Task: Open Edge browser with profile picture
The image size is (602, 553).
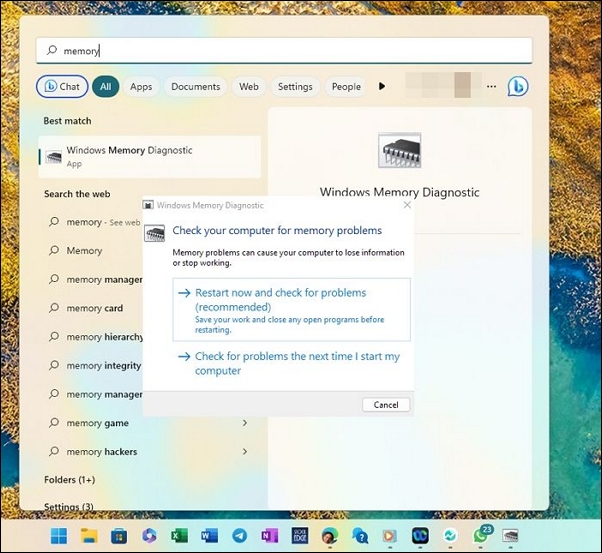Action: point(330,536)
